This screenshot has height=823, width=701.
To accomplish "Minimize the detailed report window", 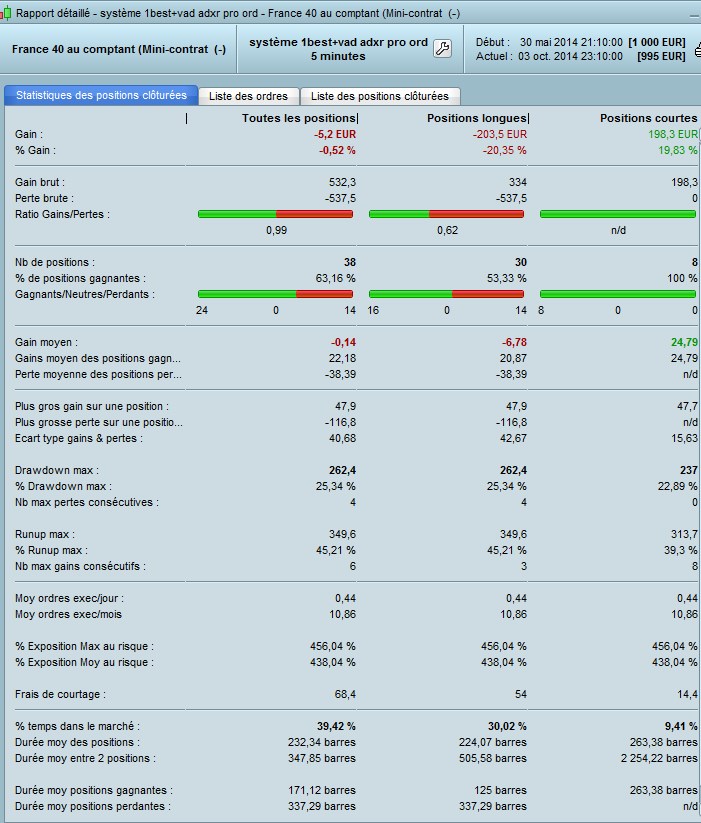I will (696, 17).
